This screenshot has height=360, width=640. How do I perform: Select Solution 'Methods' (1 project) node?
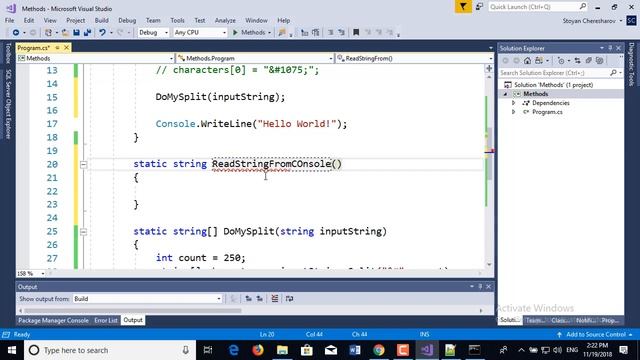553,85
